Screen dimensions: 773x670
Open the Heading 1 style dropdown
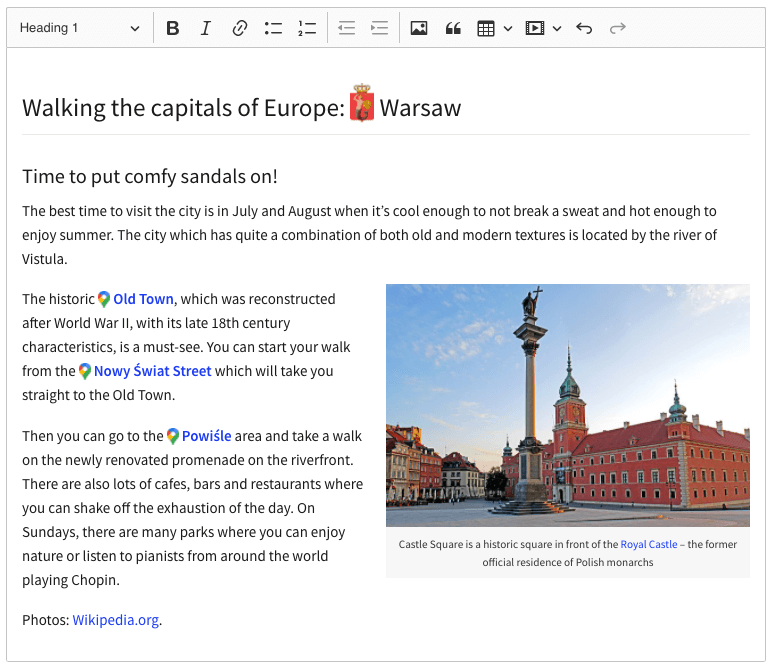coord(80,28)
